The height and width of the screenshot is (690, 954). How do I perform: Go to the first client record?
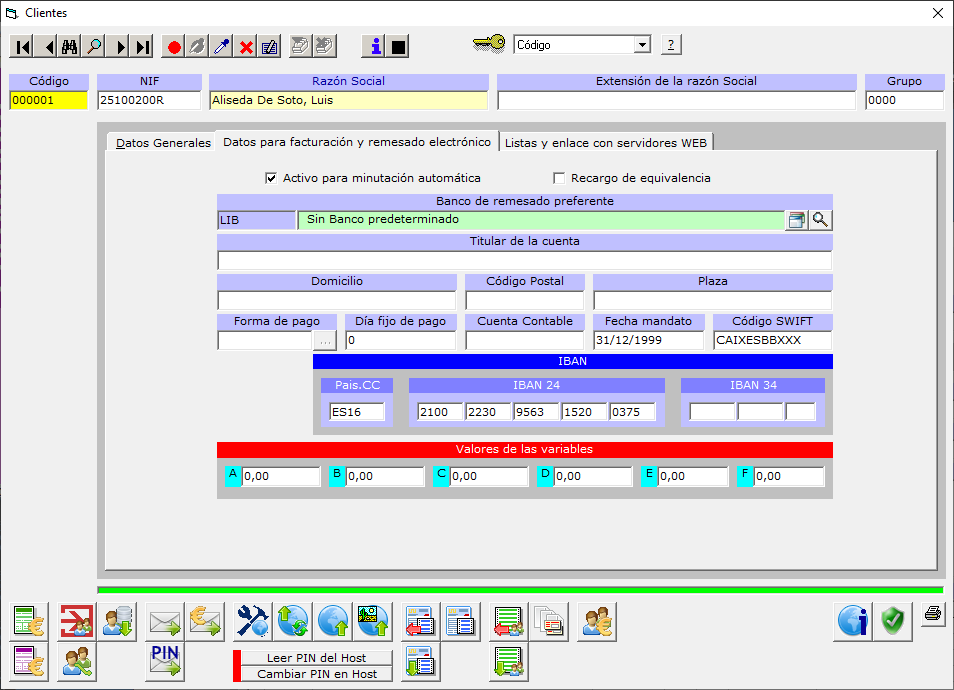point(22,46)
